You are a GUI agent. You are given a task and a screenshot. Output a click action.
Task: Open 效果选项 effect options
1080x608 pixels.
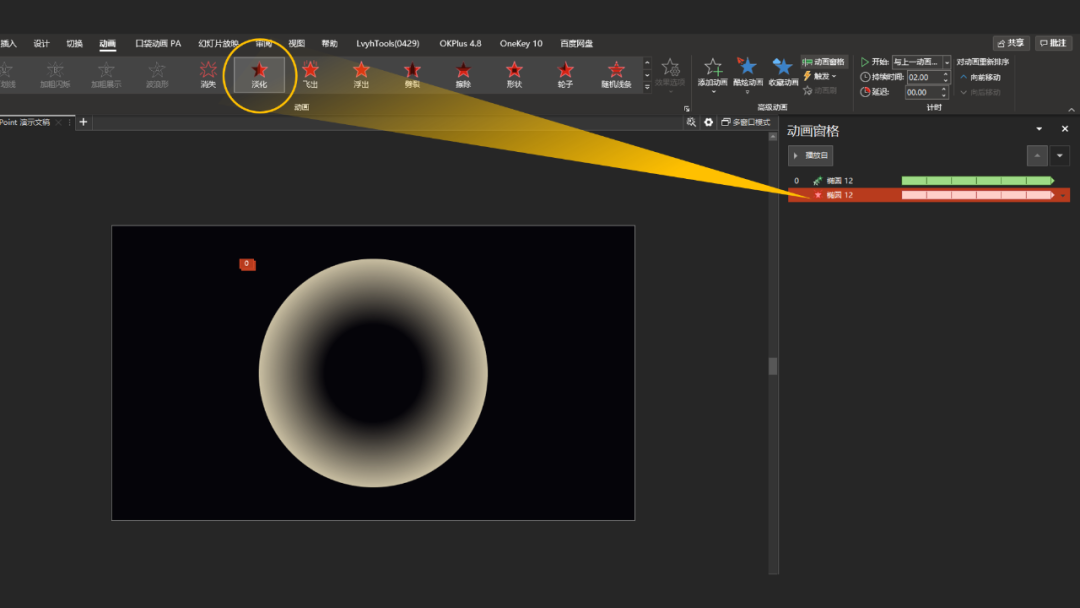(x=670, y=74)
